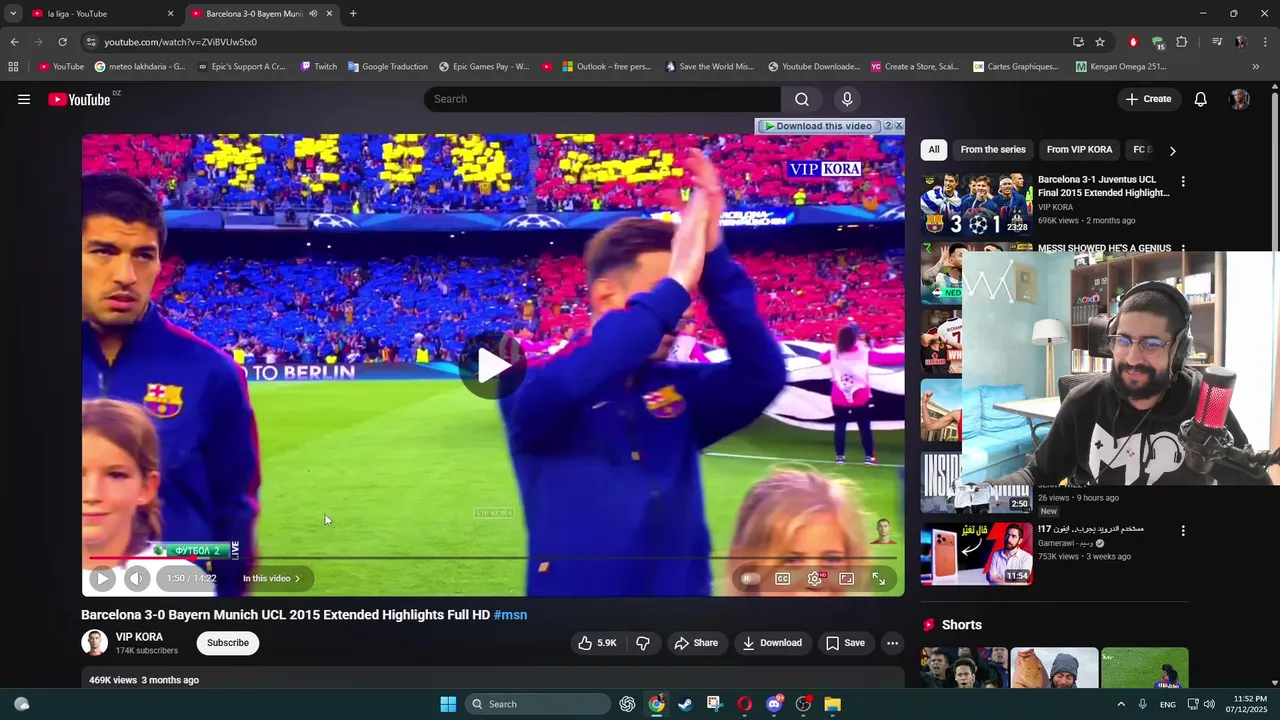
Task: Save the video to a playlist
Action: [x=845, y=643]
